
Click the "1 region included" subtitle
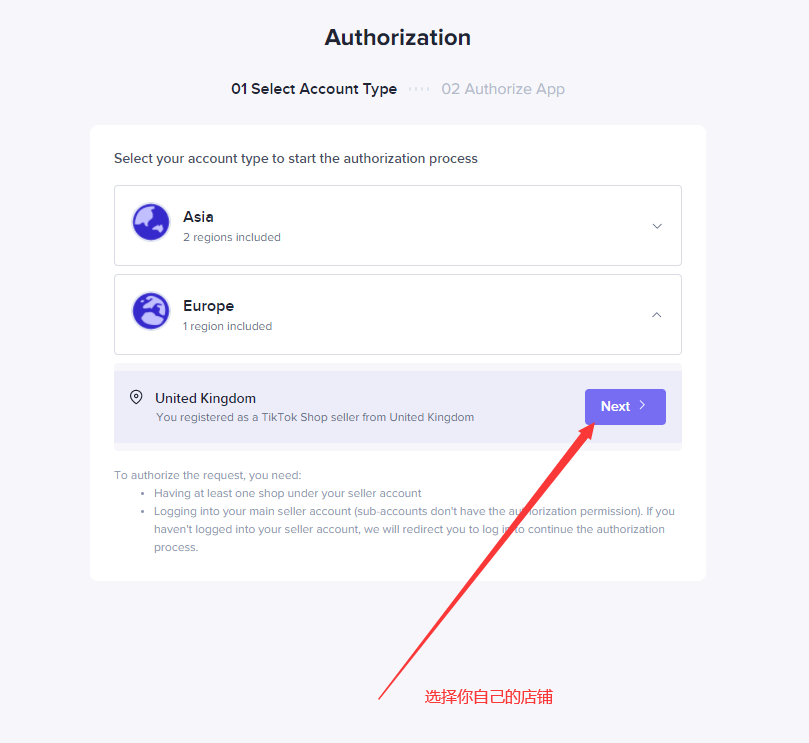point(227,326)
